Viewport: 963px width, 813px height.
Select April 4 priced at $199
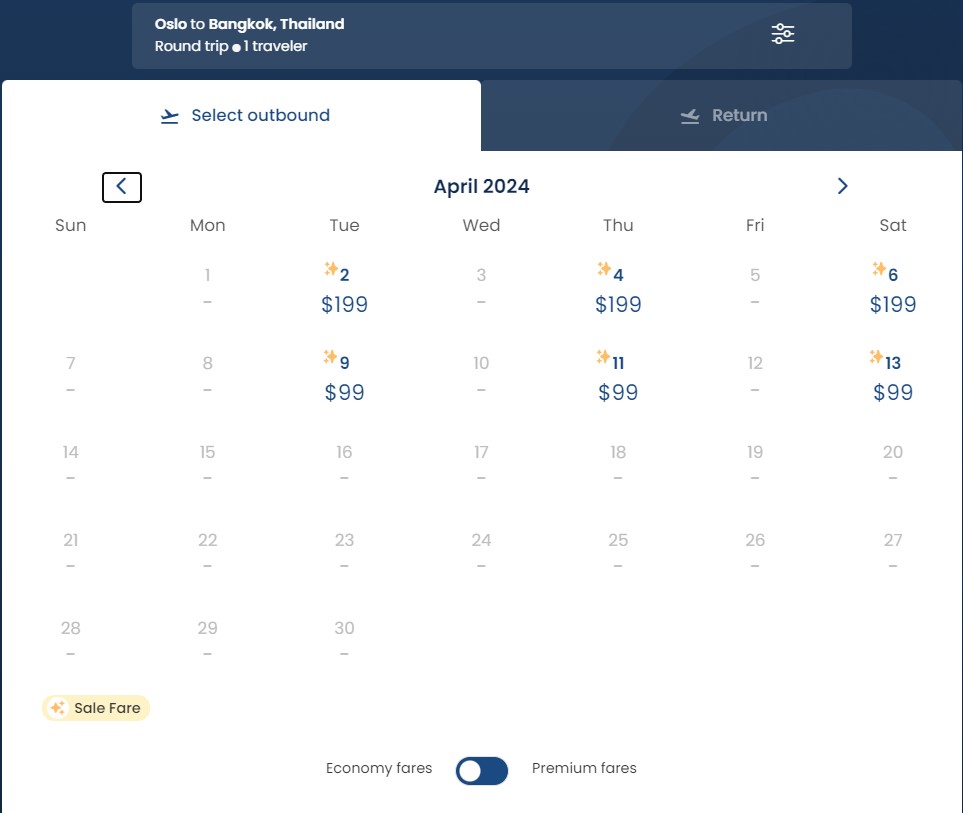[x=618, y=289]
